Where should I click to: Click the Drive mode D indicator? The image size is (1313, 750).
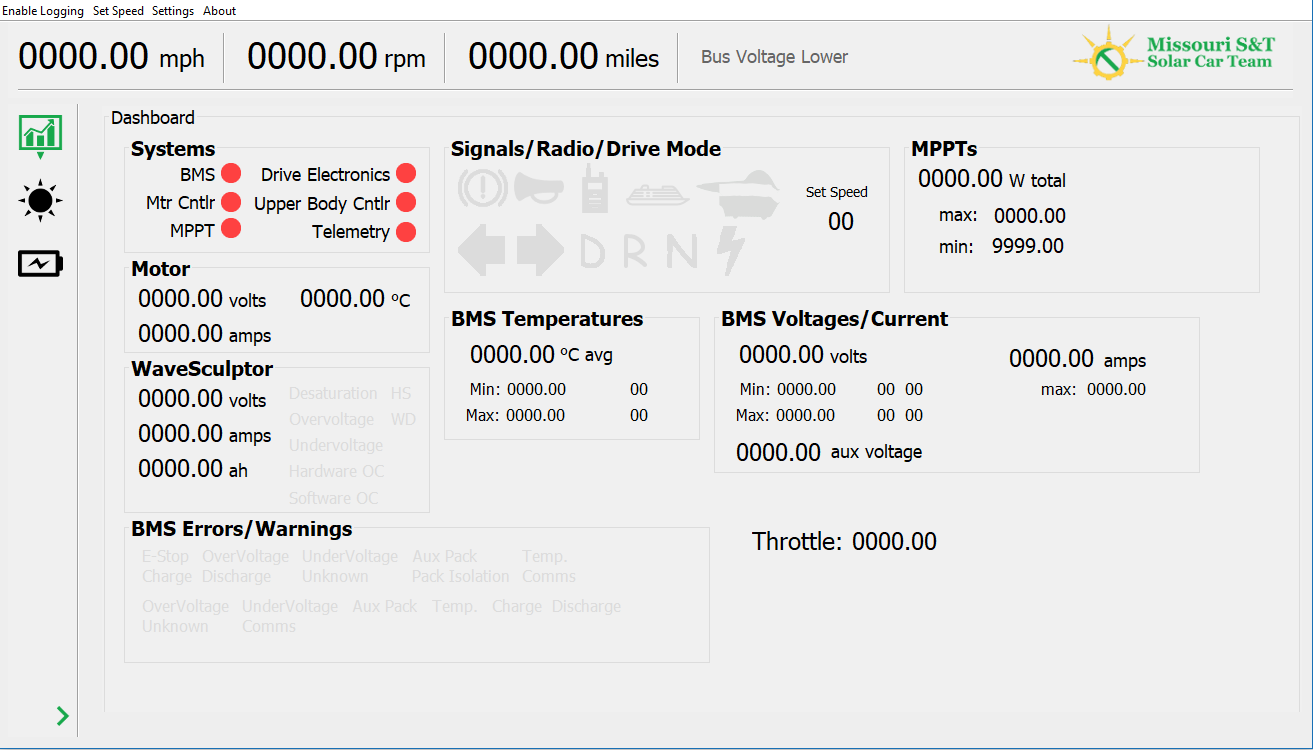(x=593, y=252)
